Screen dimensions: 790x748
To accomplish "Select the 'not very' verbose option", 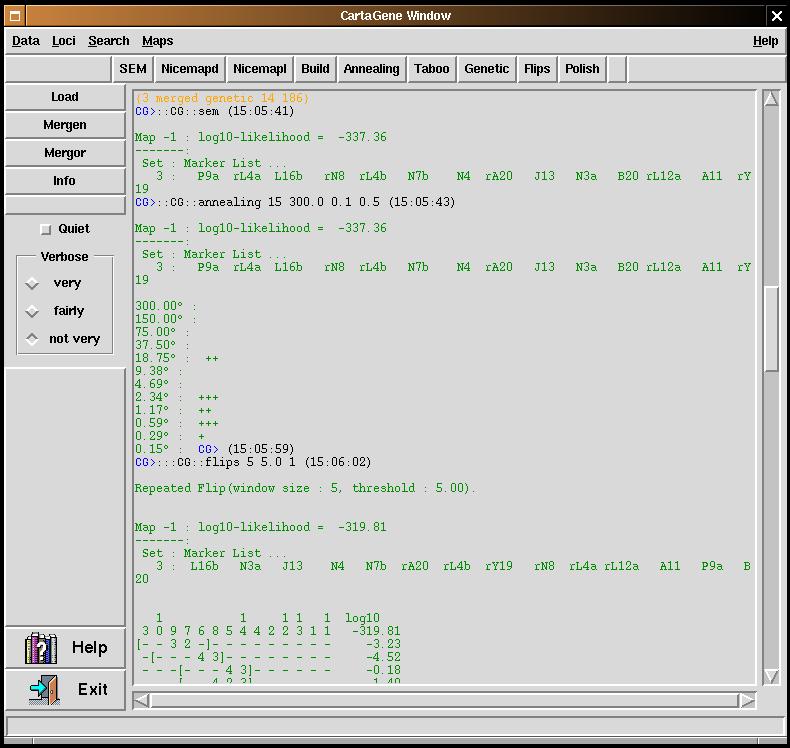I will pos(32,339).
